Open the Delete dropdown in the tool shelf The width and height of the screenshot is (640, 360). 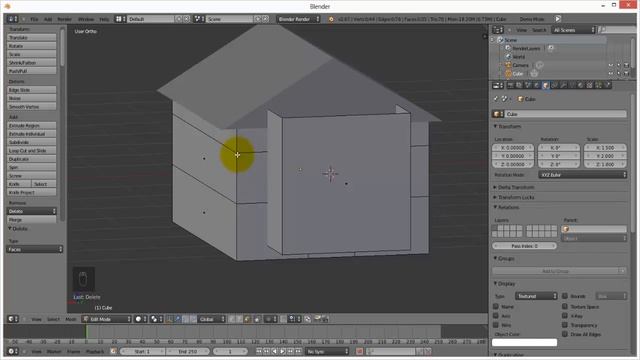point(31,211)
